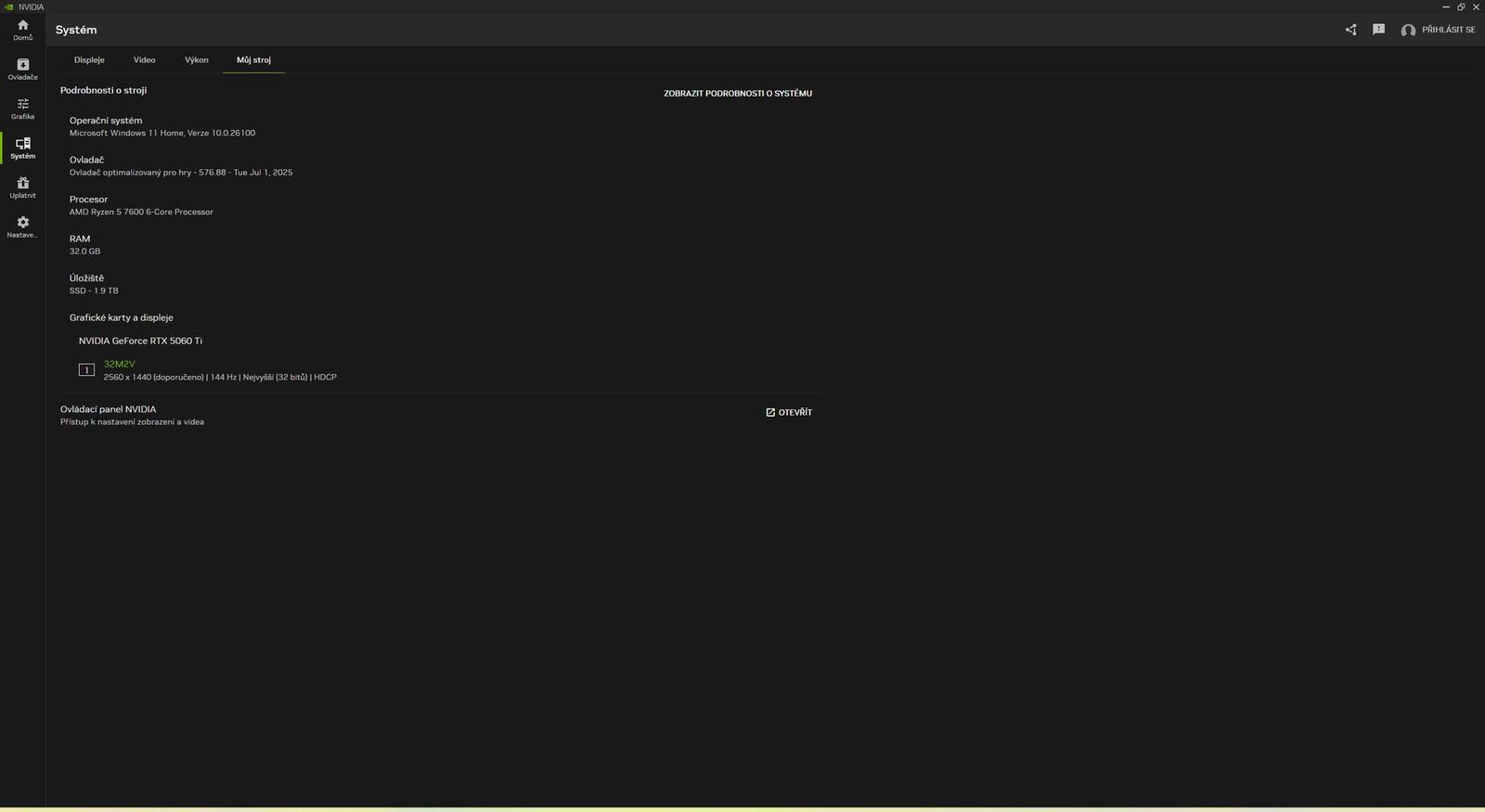This screenshot has width=1485, height=812.
Task: Restore down the NVIDIA window
Action: coord(1461,6)
